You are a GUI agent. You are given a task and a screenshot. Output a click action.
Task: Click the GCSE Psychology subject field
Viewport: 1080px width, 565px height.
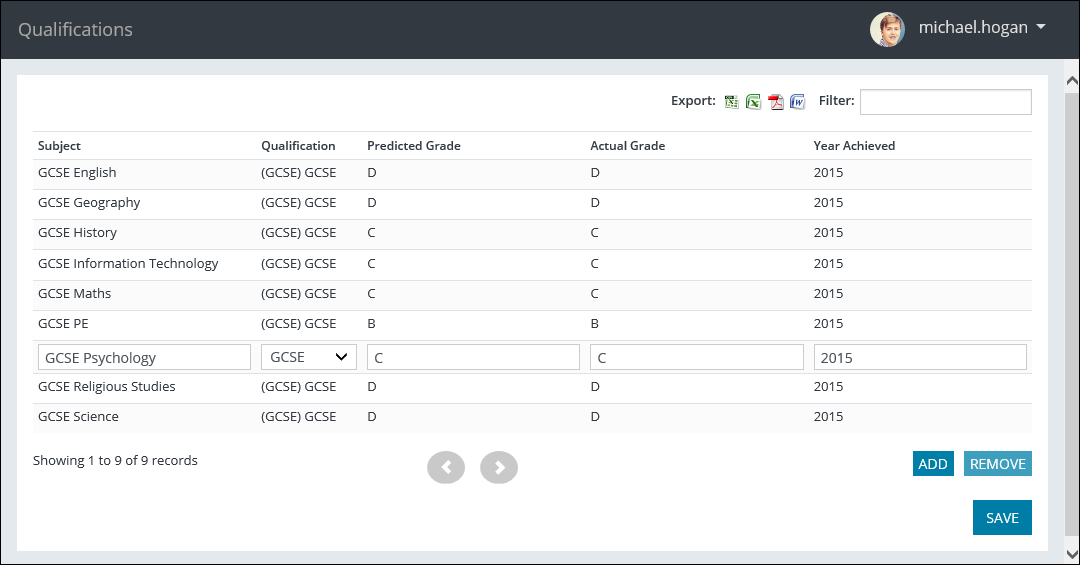tap(144, 357)
